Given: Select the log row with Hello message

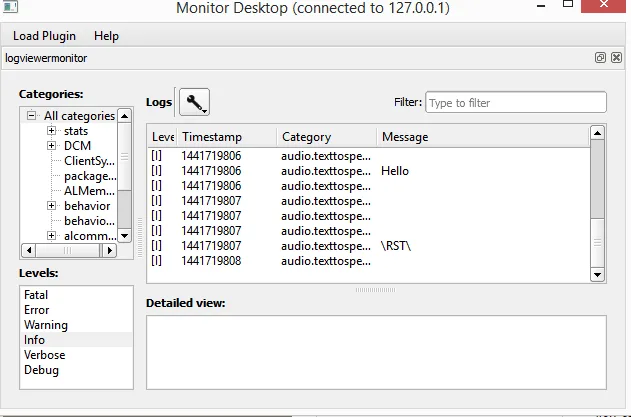Looking at the screenshot, I should click(368, 171).
